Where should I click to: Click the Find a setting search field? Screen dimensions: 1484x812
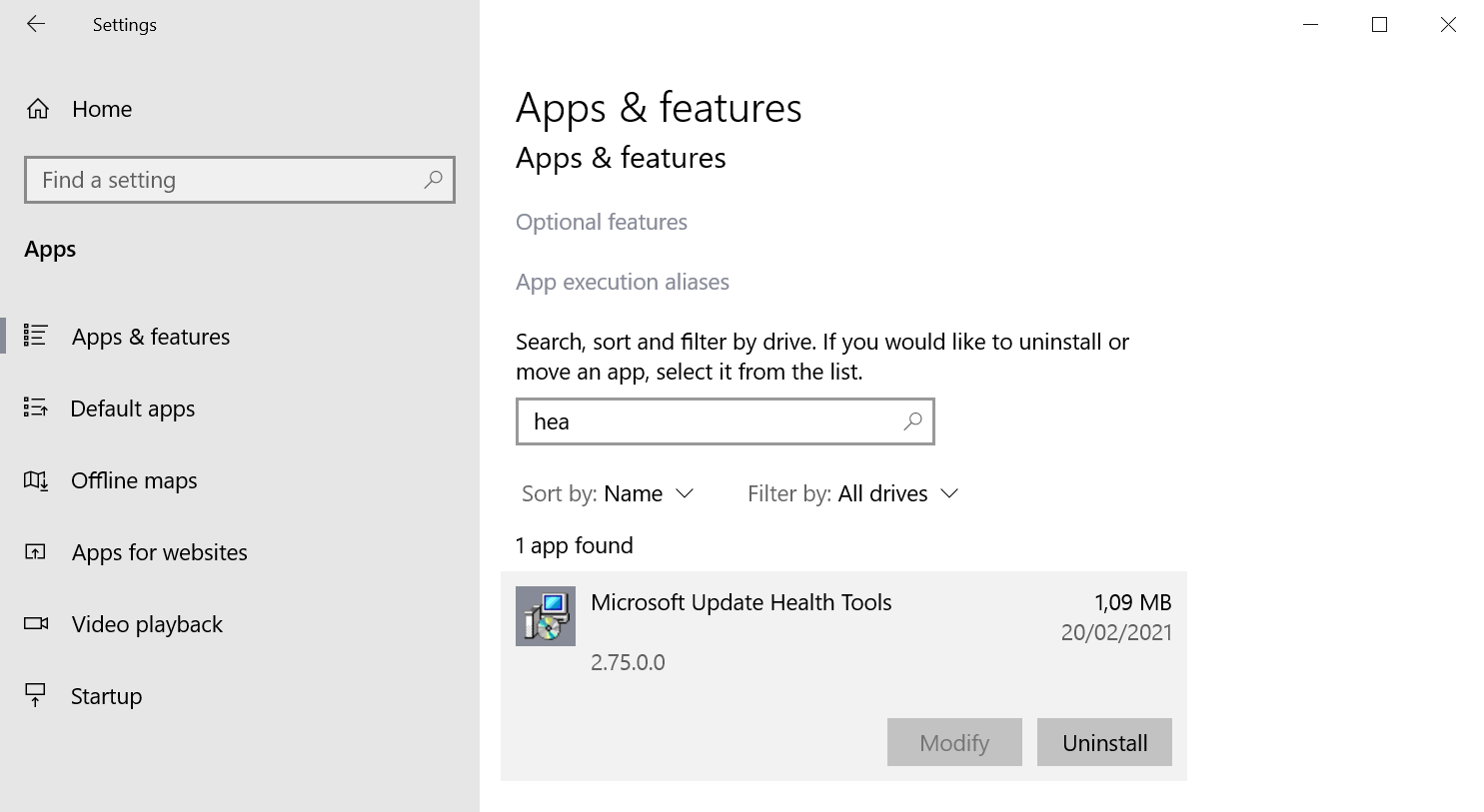pos(240,180)
